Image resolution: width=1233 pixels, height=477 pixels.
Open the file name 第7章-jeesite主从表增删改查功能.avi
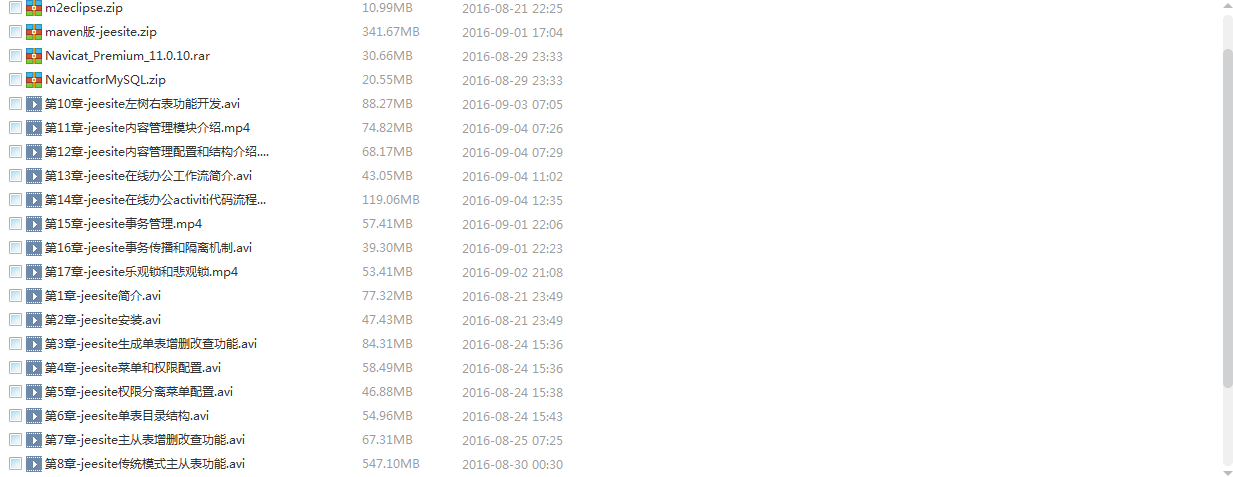click(x=145, y=440)
